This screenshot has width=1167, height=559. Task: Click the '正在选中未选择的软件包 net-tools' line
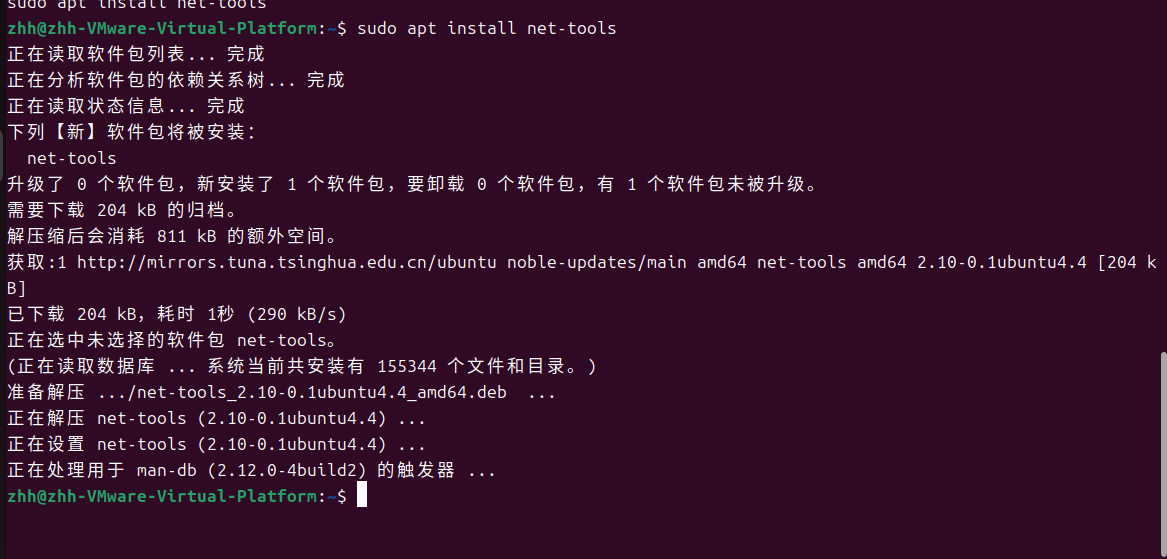click(x=172, y=340)
